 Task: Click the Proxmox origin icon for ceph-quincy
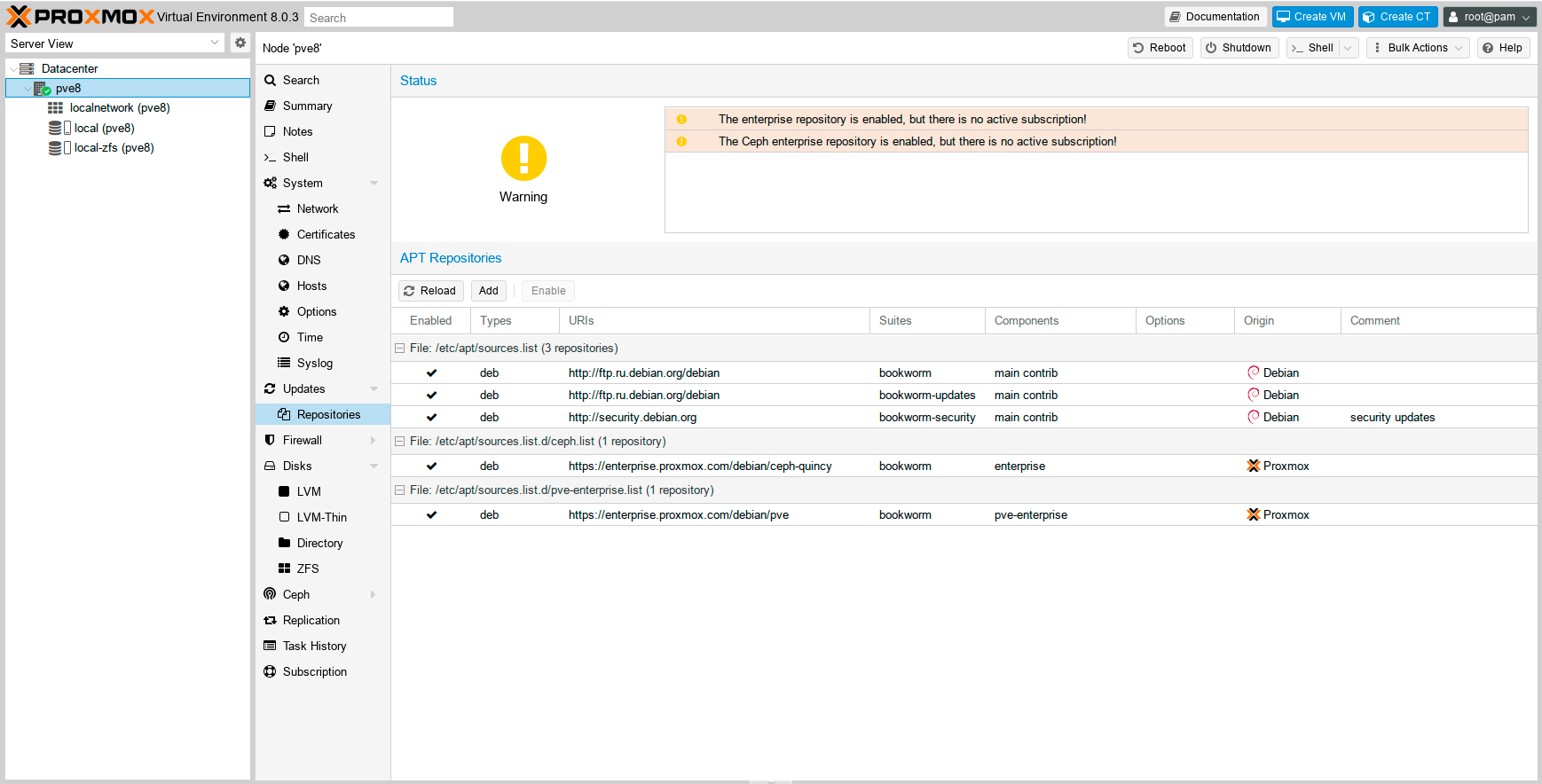pos(1253,466)
